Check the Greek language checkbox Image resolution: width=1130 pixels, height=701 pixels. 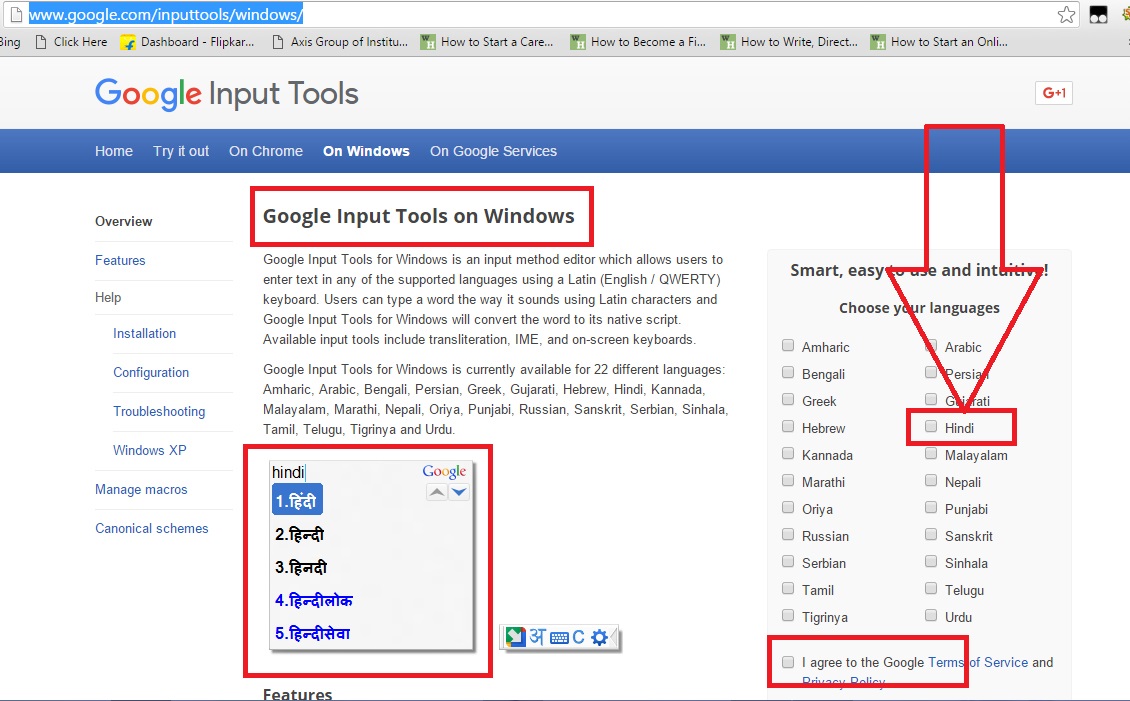pos(788,399)
